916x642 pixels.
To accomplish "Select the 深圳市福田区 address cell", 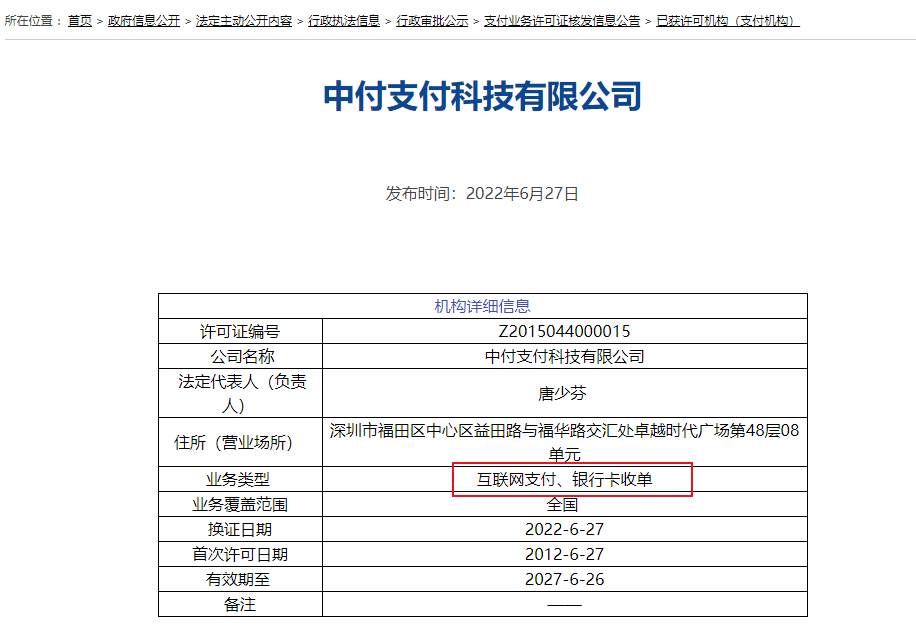I will pyautogui.click(x=564, y=442).
